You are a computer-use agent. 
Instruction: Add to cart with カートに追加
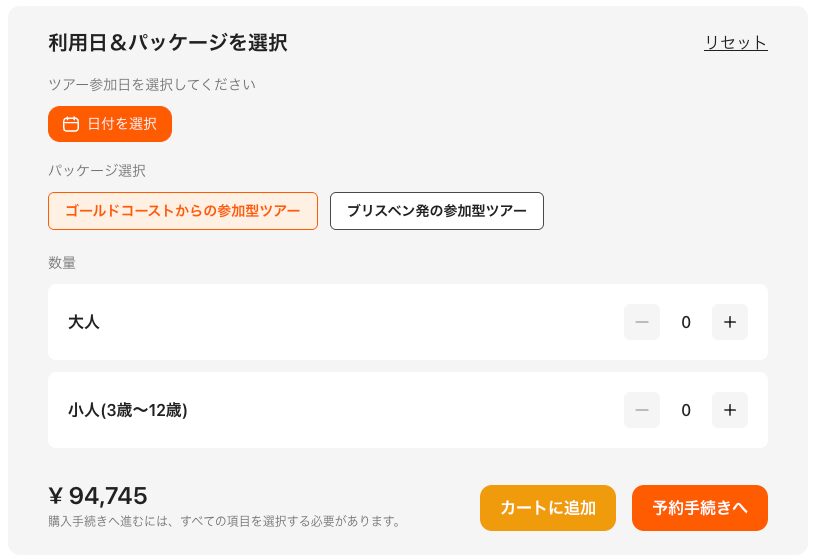pos(548,507)
